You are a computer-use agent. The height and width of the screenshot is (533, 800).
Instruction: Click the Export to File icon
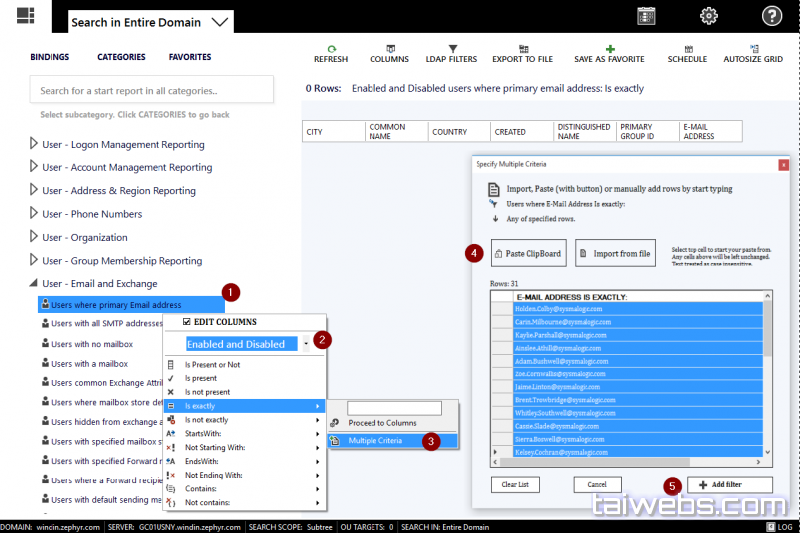pos(523,48)
